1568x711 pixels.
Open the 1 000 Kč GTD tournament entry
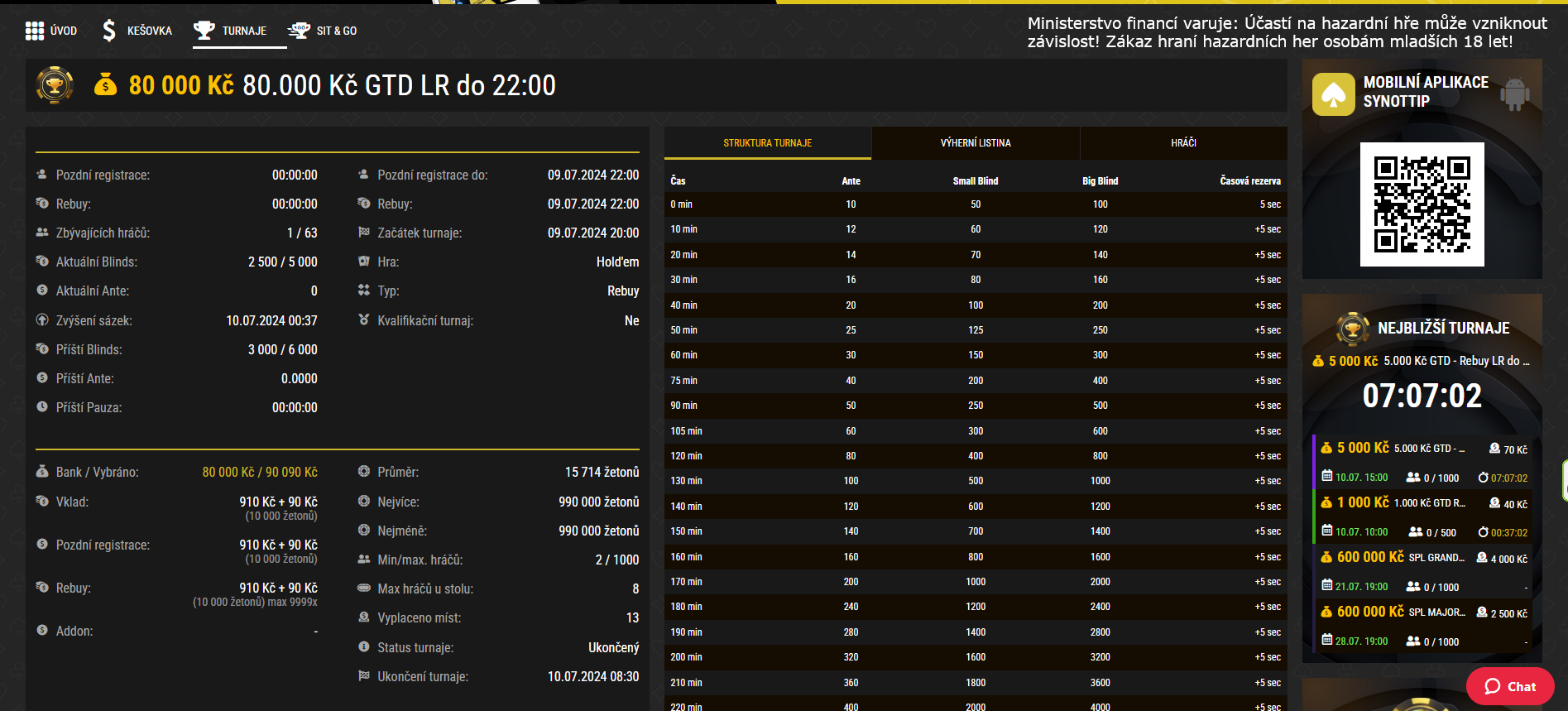1422,516
